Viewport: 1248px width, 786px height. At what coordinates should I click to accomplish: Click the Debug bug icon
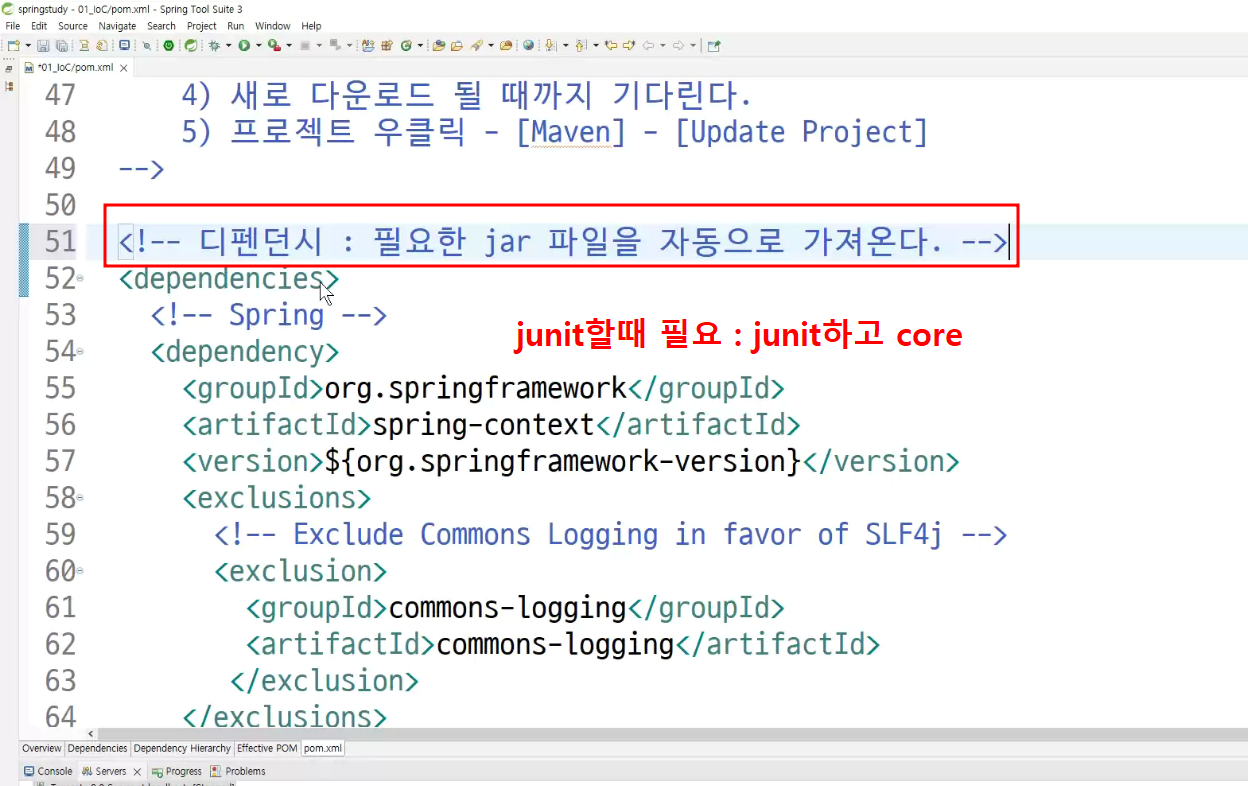[x=214, y=45]
